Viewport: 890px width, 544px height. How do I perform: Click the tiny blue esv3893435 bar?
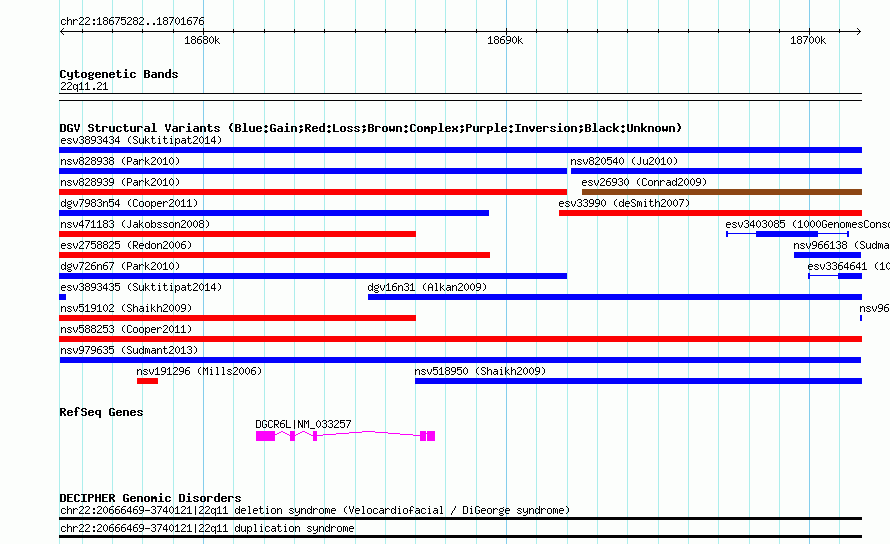[62, 297]
